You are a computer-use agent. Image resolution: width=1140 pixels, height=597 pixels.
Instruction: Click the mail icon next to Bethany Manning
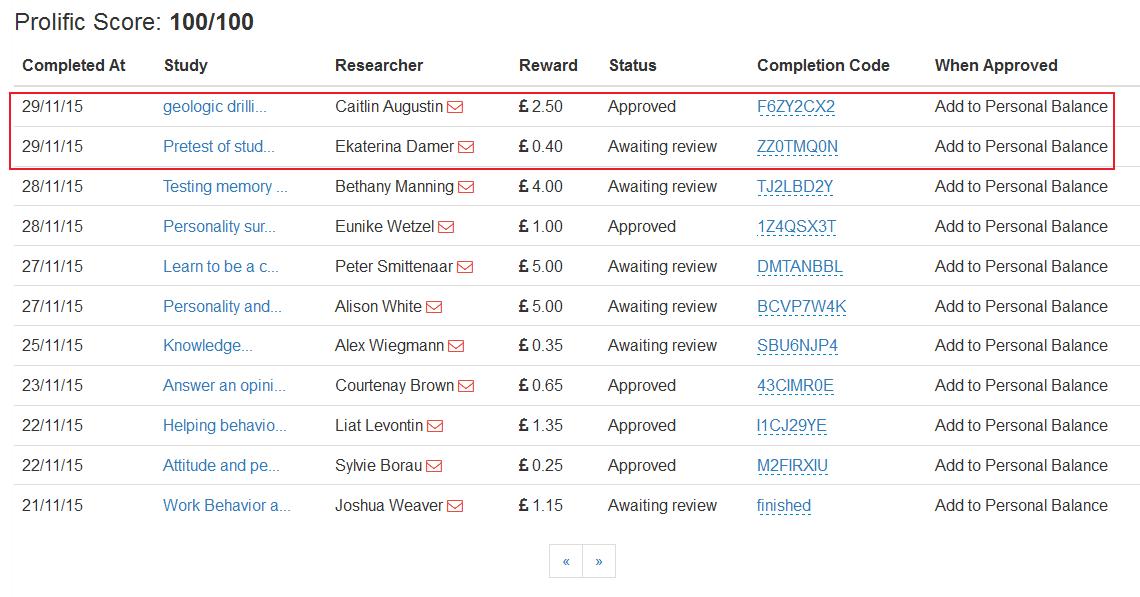tap(466, 187)
